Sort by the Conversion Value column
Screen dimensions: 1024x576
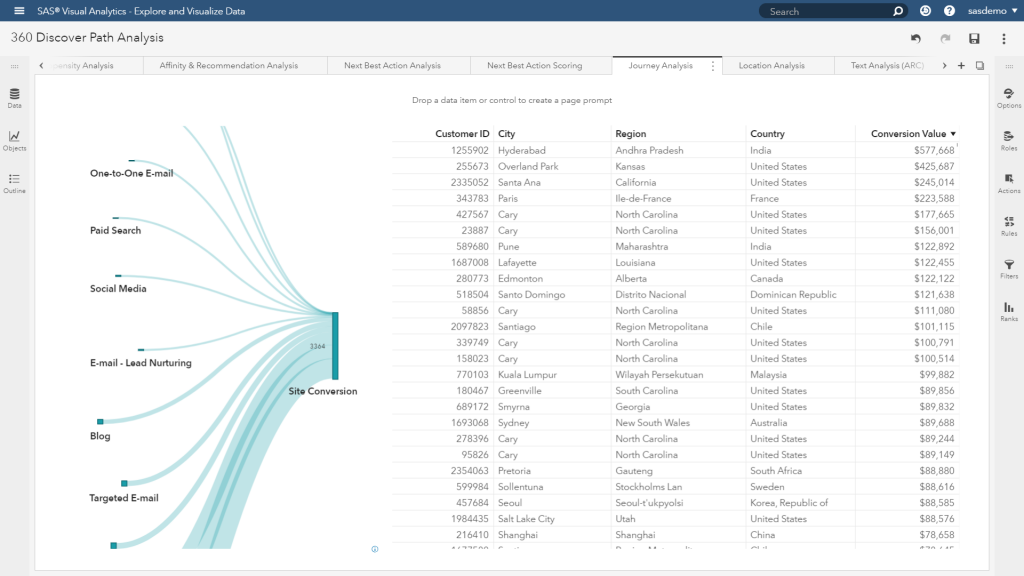point(910,133)
